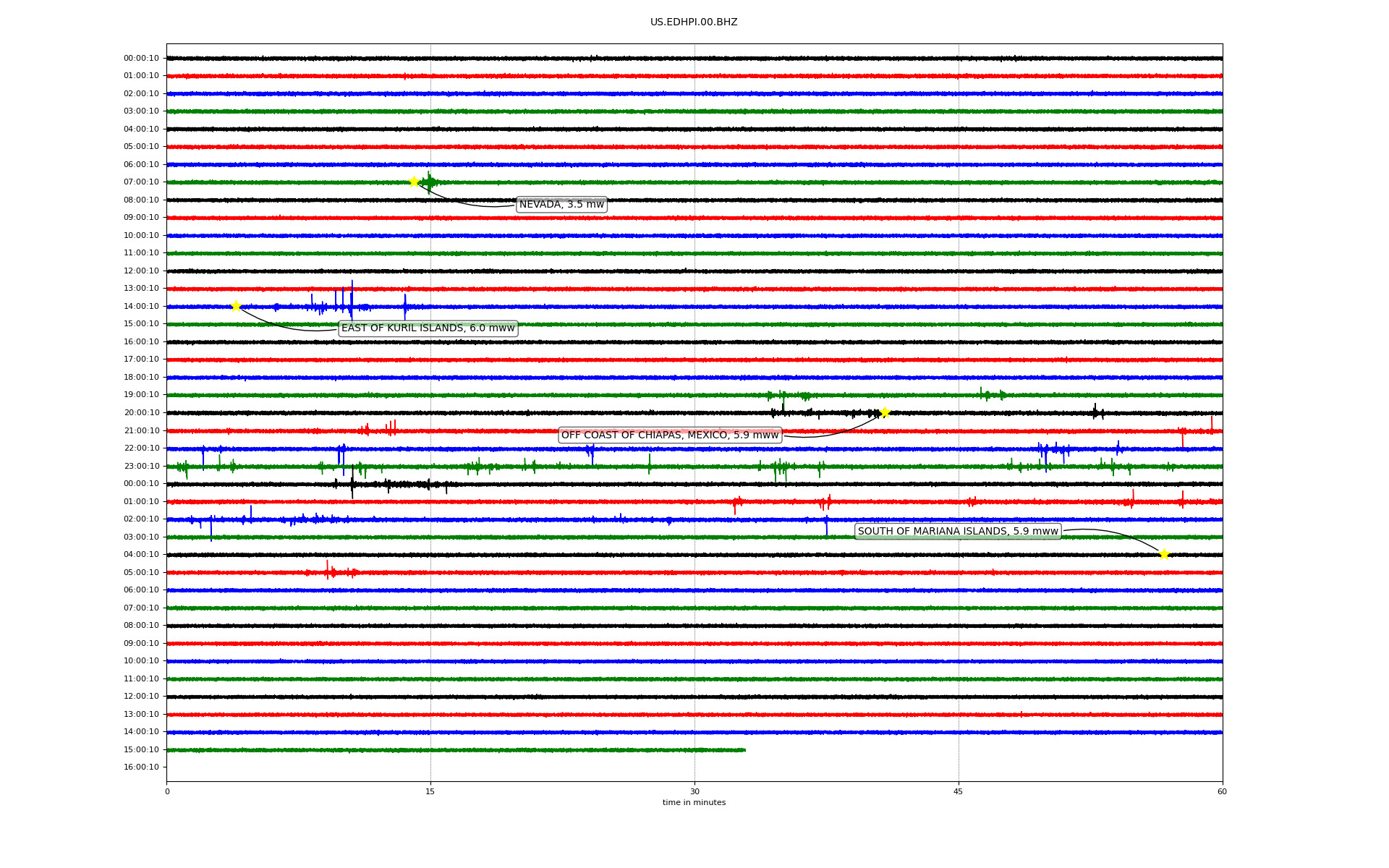
Task: Click the x-axis tick label 0
Action: [x=167, y=791]
